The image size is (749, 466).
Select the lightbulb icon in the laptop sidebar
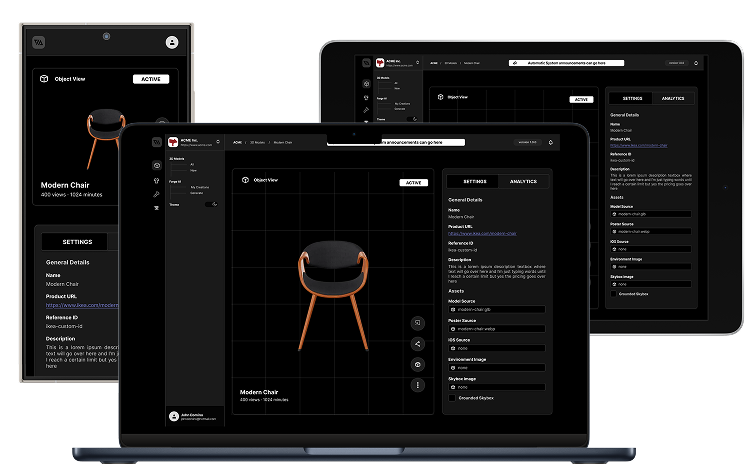[x=156, y=180]
